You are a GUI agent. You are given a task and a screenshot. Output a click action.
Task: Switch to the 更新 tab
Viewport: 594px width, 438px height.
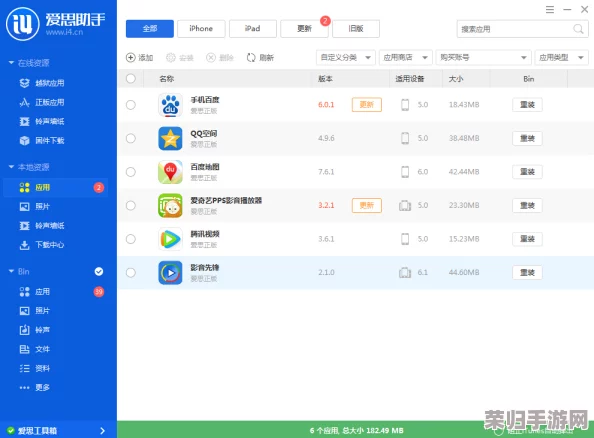point(304,29)
